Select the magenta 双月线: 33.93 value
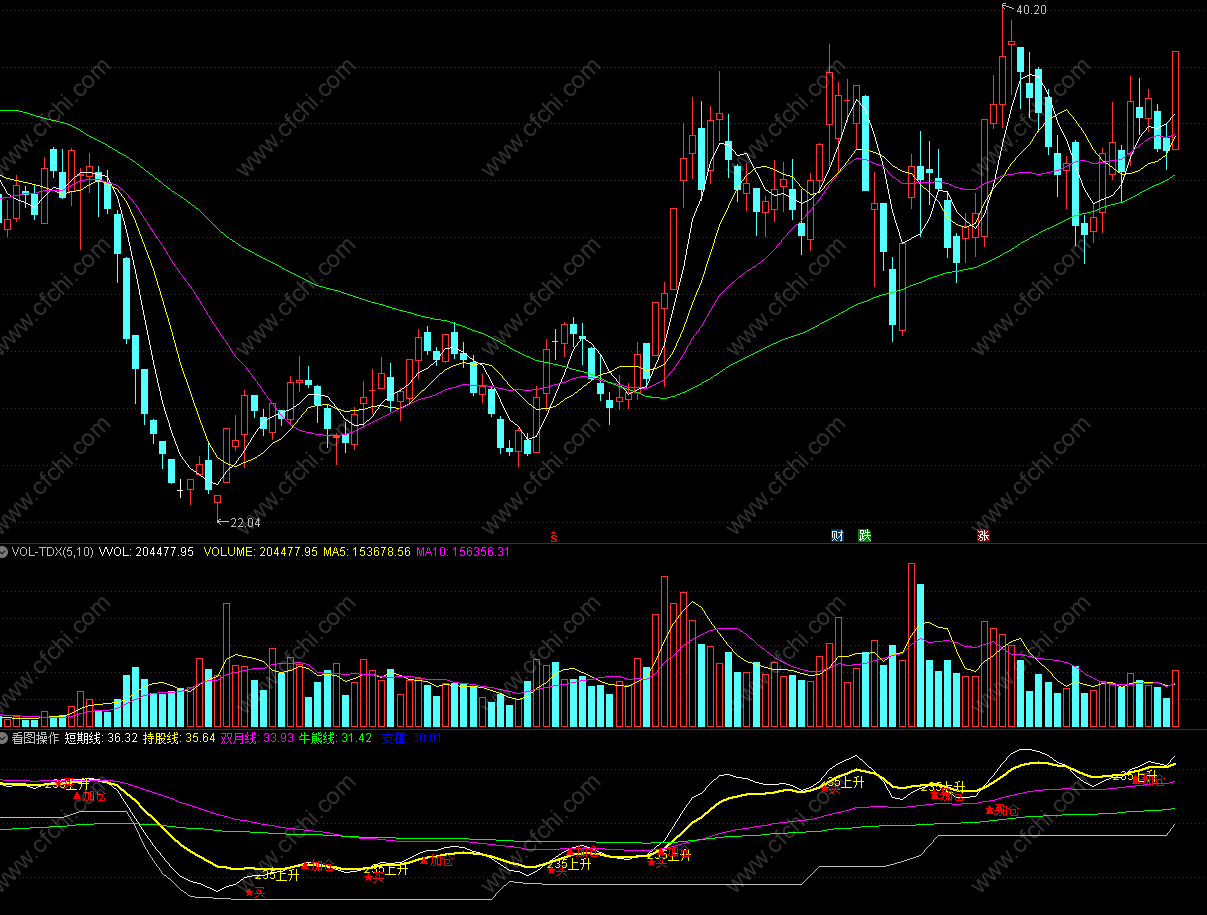Viewport: 1207px width, 915px height. click(x=257, y=738)
